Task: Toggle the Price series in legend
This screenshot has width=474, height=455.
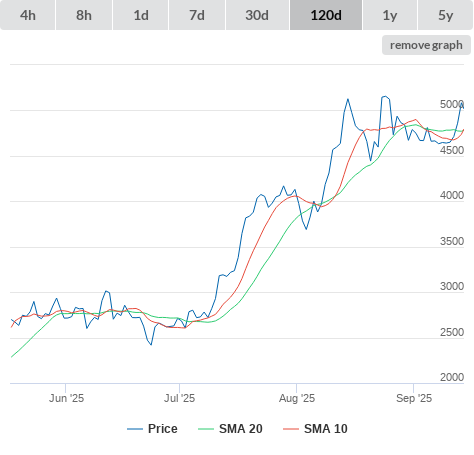Action: coord(163,429)
